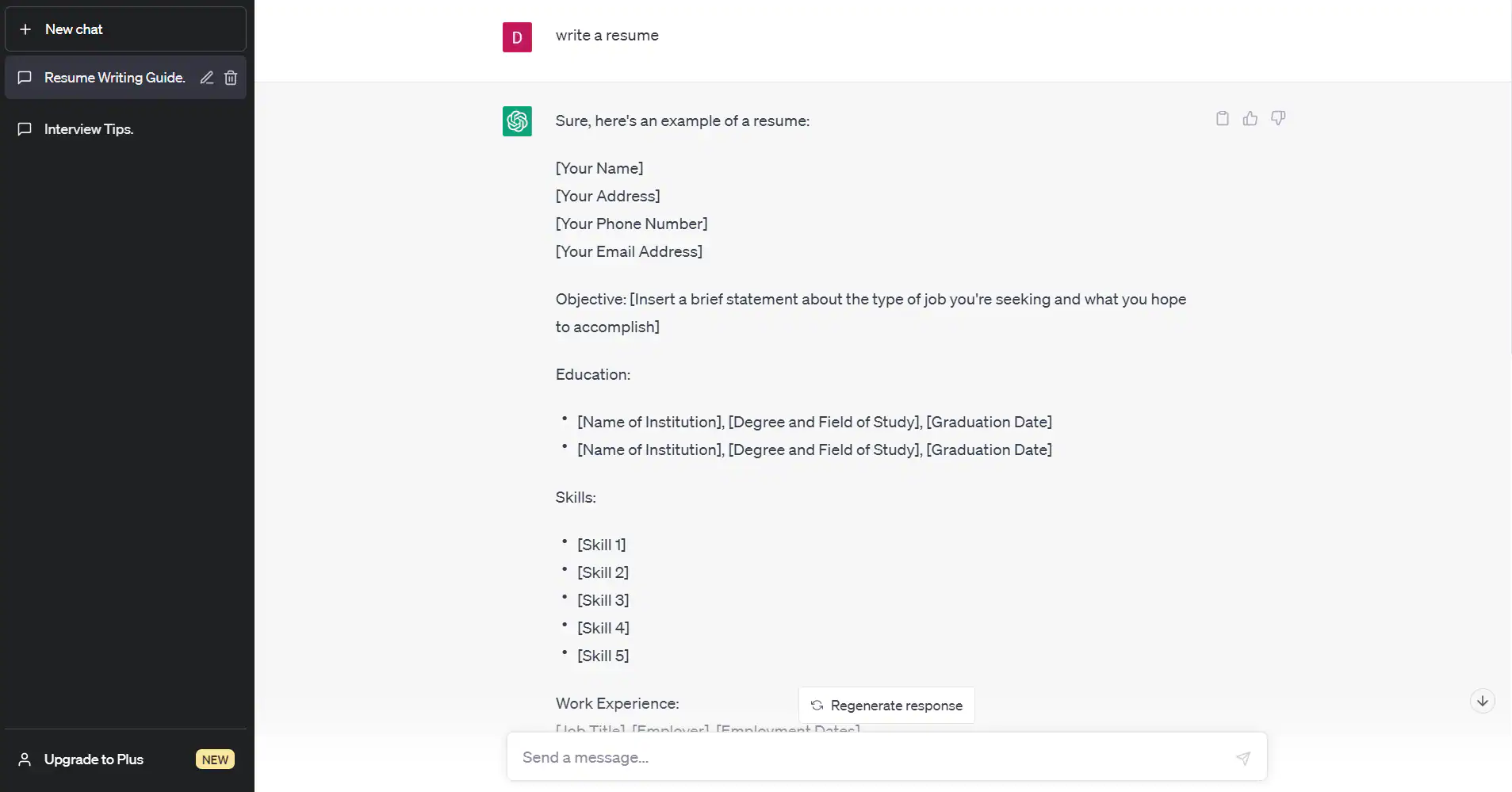The height and width of the screenshot is (792, 1512).
Task: Click the chat bubble icon beside Resume Writing Guide
Action: click(25, 78)
